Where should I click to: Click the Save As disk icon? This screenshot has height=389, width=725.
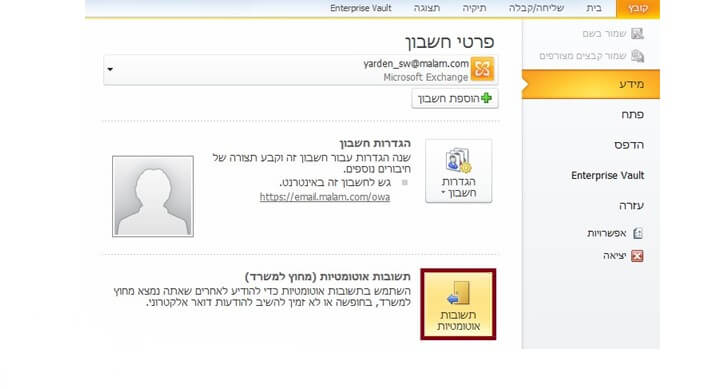point(637,33)
